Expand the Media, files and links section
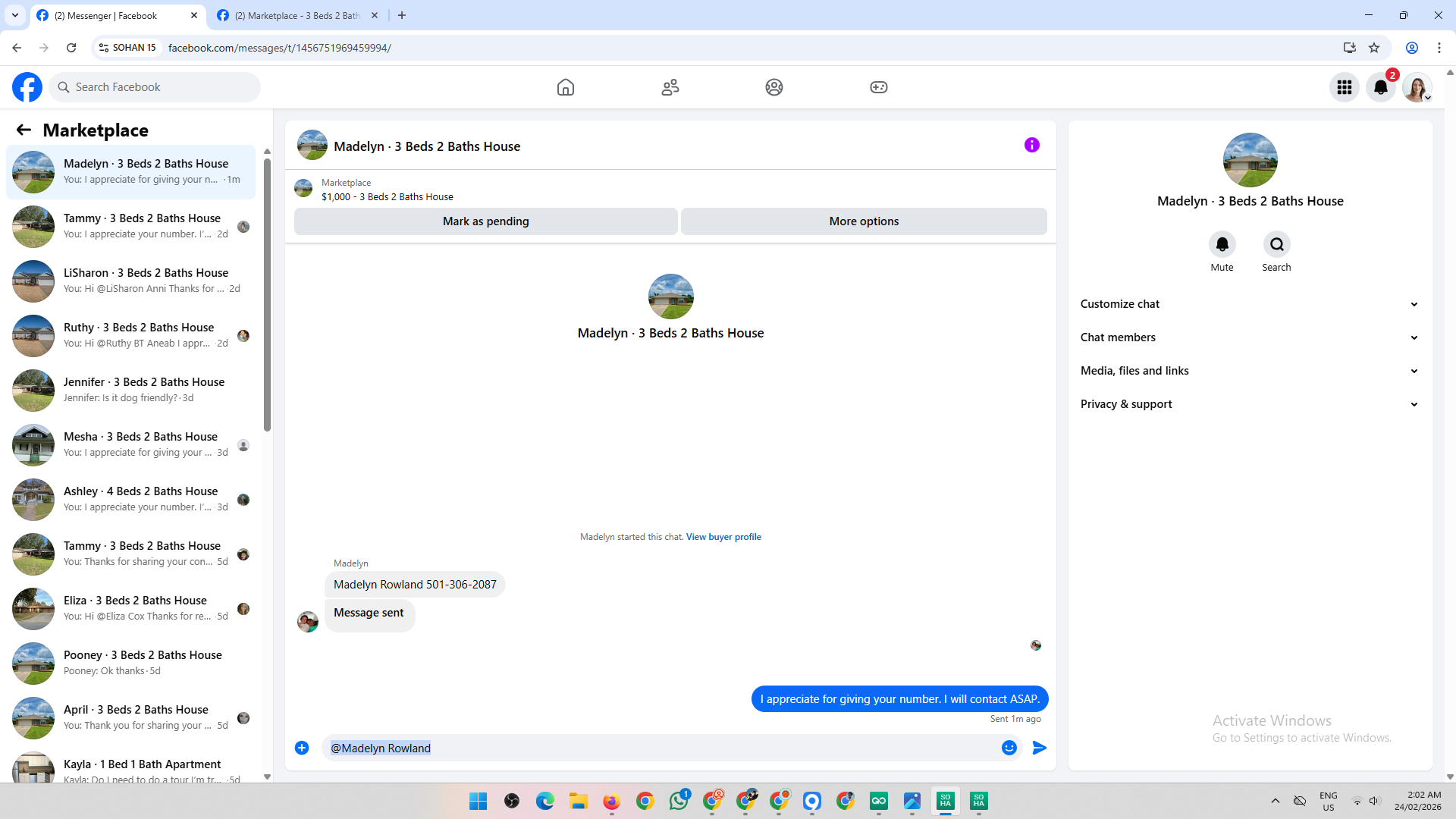This screenshot has height=819, width=1456. click(x=1249, y=371)
